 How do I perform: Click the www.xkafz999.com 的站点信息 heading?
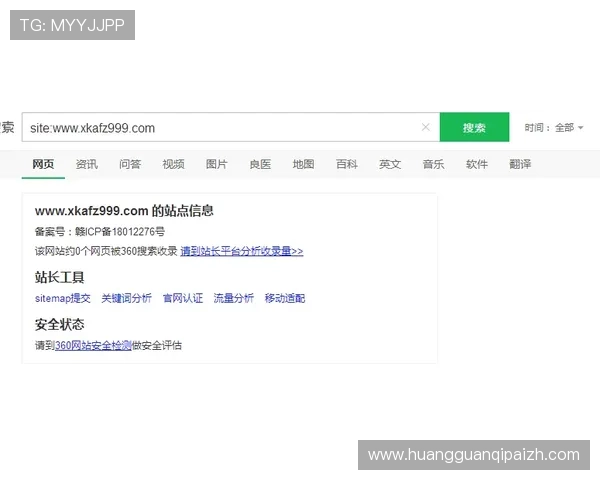point(124,211)
